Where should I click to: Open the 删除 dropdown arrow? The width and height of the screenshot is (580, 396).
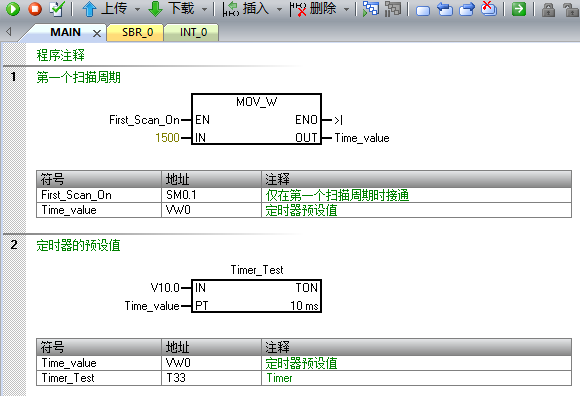pos(346,10)
